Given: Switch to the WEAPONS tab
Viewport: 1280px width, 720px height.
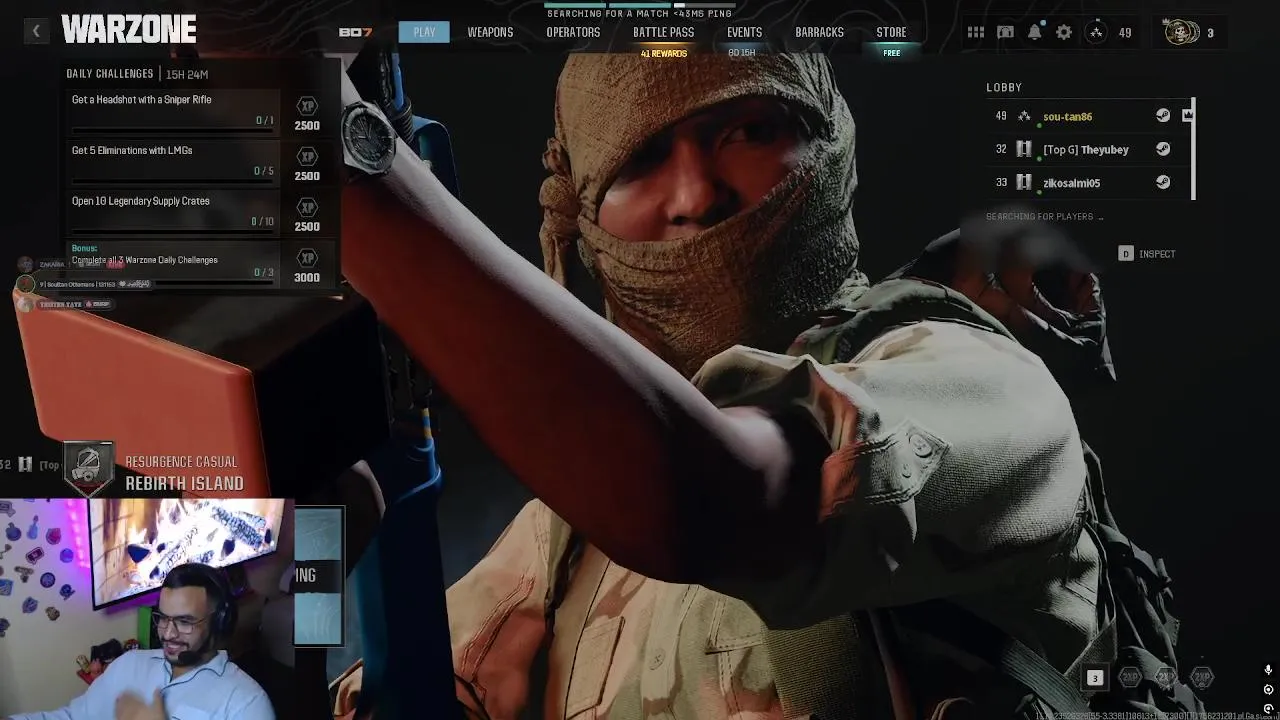Looking at the screenshot, I should 490,32.
